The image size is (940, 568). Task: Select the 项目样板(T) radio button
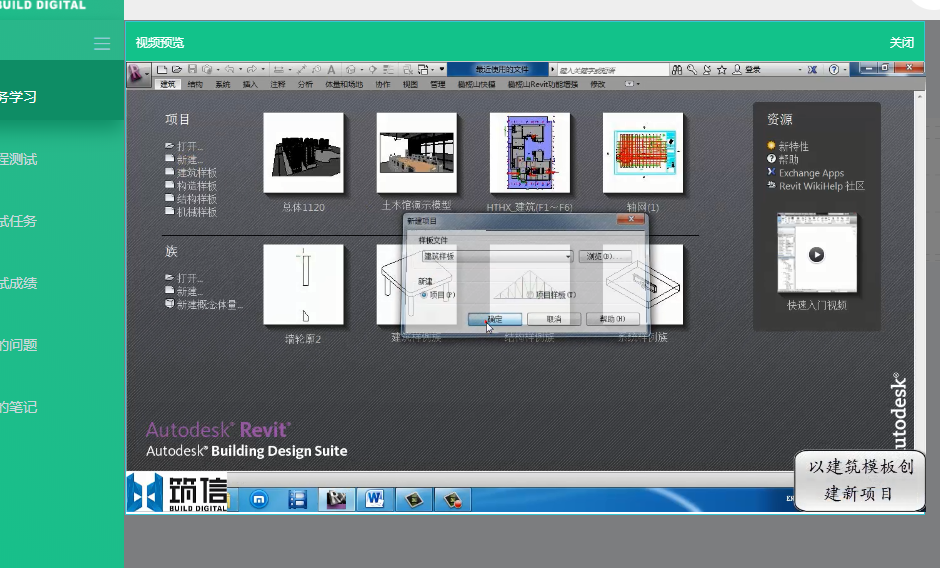(x=530, y=295)
